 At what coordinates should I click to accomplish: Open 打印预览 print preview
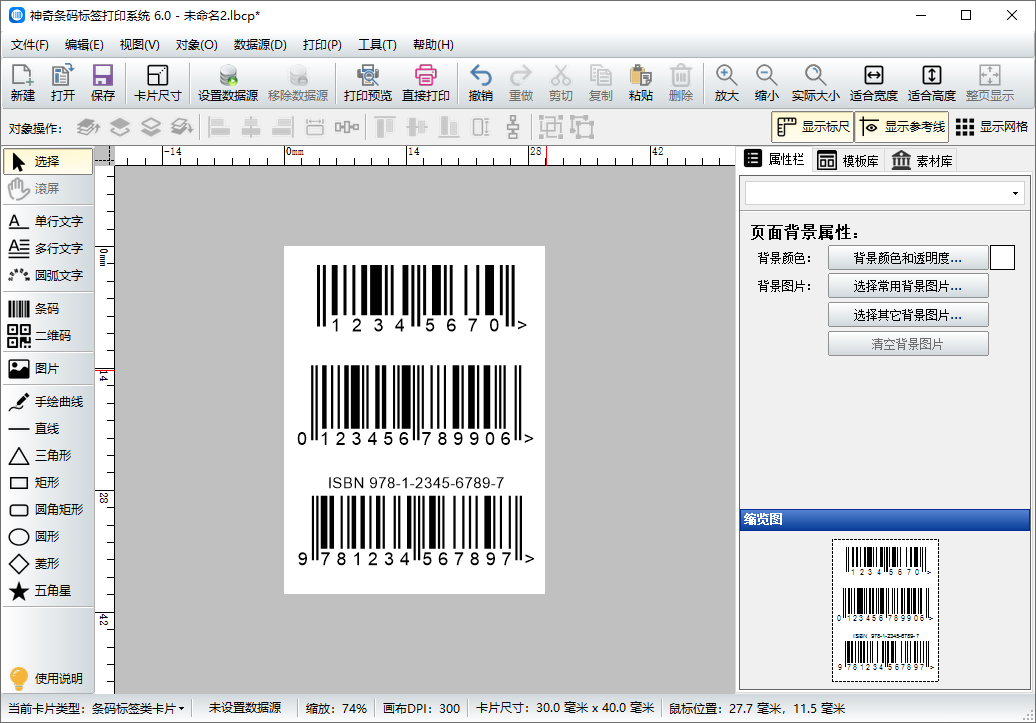pyautogui.click(x=368, y=83)
